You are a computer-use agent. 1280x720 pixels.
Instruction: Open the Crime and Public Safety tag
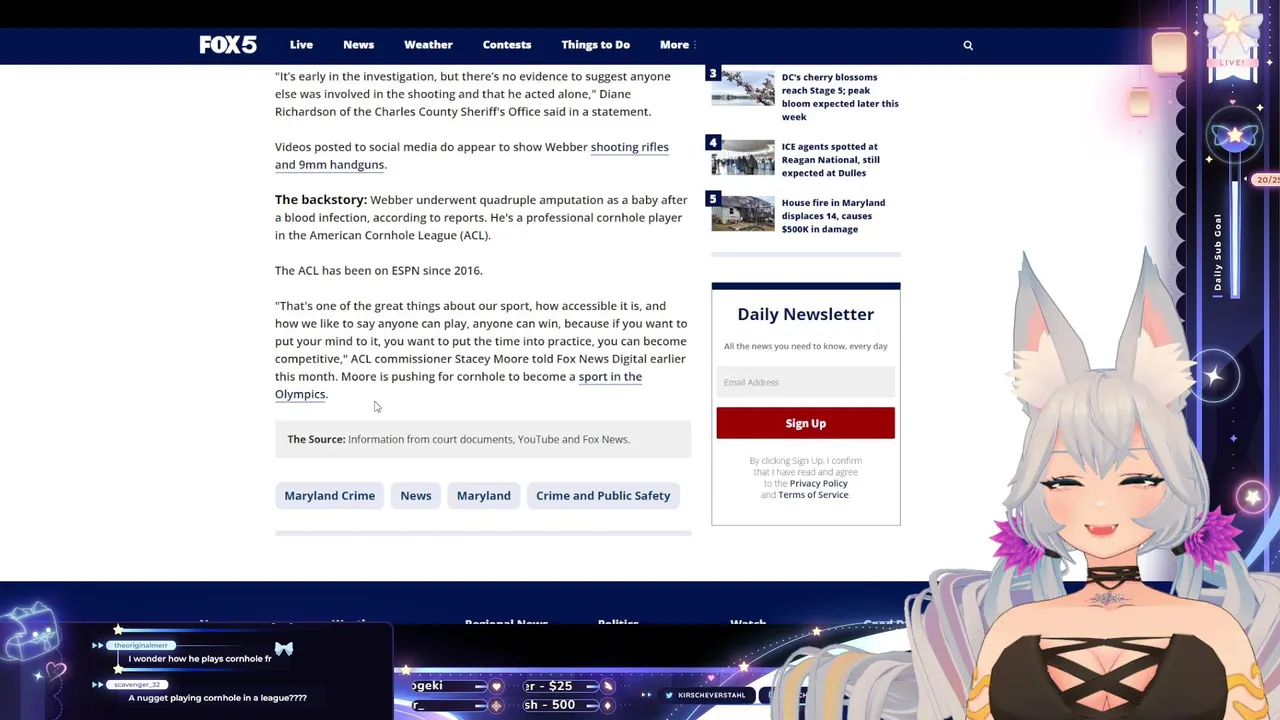point(603,495)
